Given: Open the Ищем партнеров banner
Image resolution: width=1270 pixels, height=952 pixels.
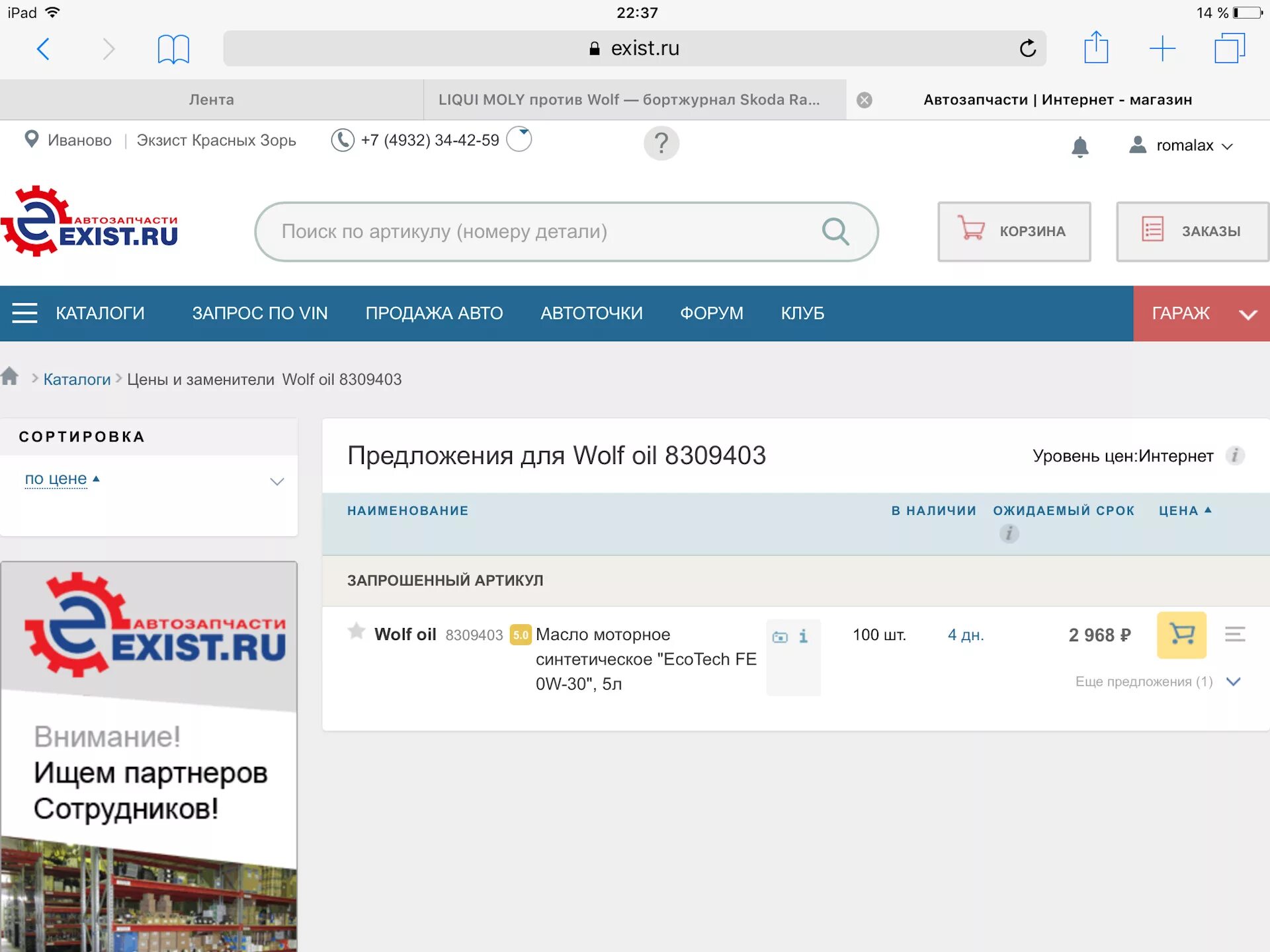Looking at the screenshot, I should pyautogui.click(x=149, y=757).
